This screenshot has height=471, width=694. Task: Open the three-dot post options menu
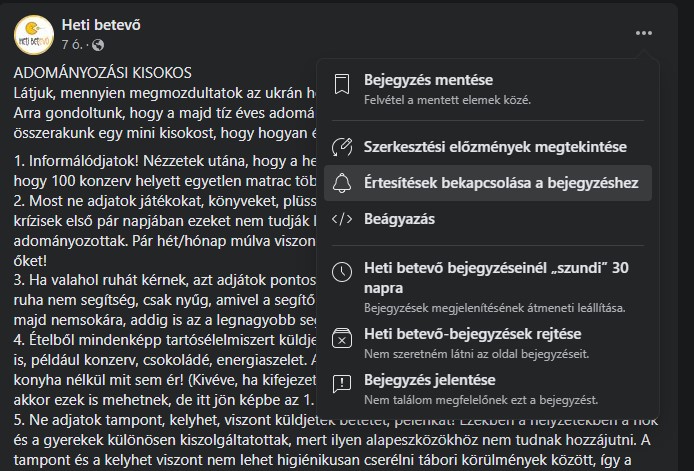[x=644, y=33]
